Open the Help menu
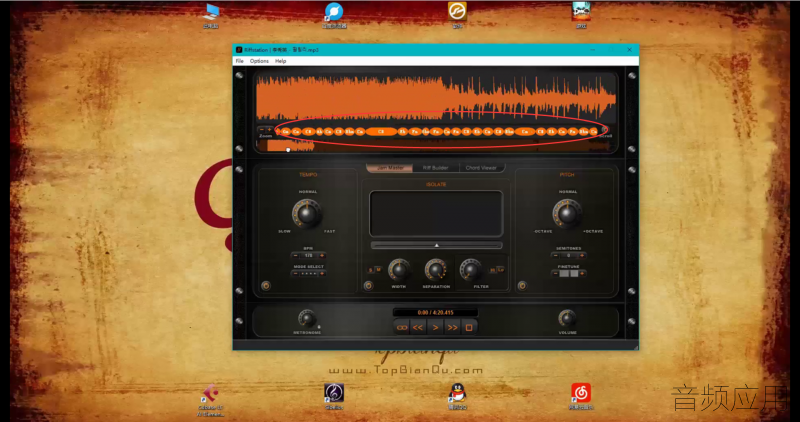 281,61
